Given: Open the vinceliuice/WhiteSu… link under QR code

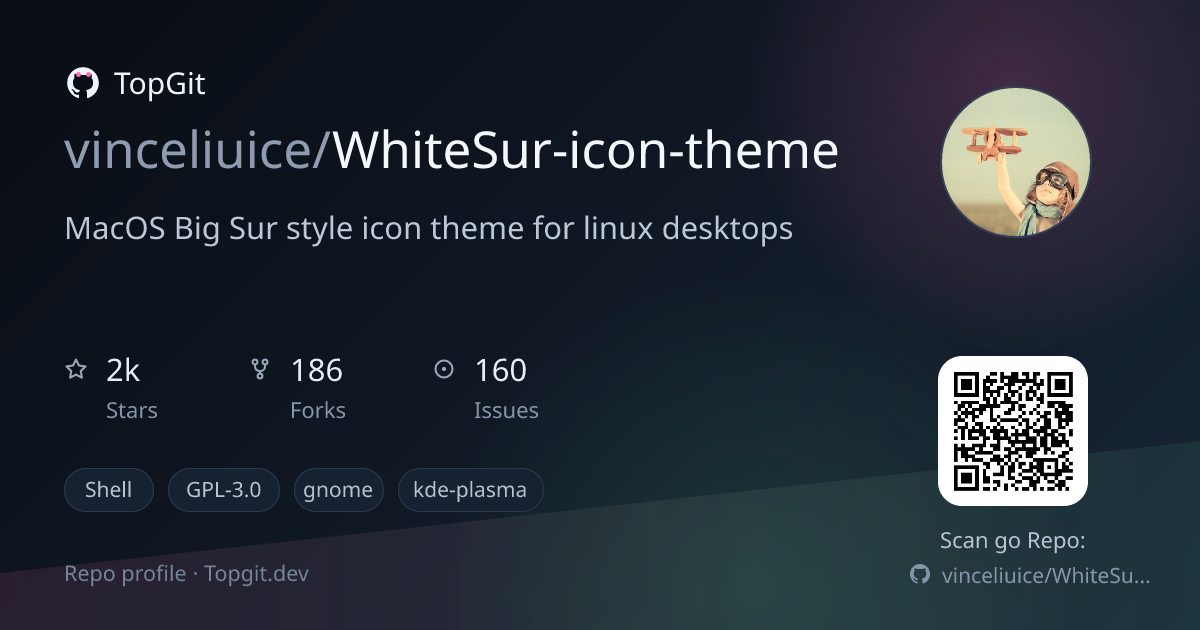Looking at the screenshot, I should tap(1046, 575).
